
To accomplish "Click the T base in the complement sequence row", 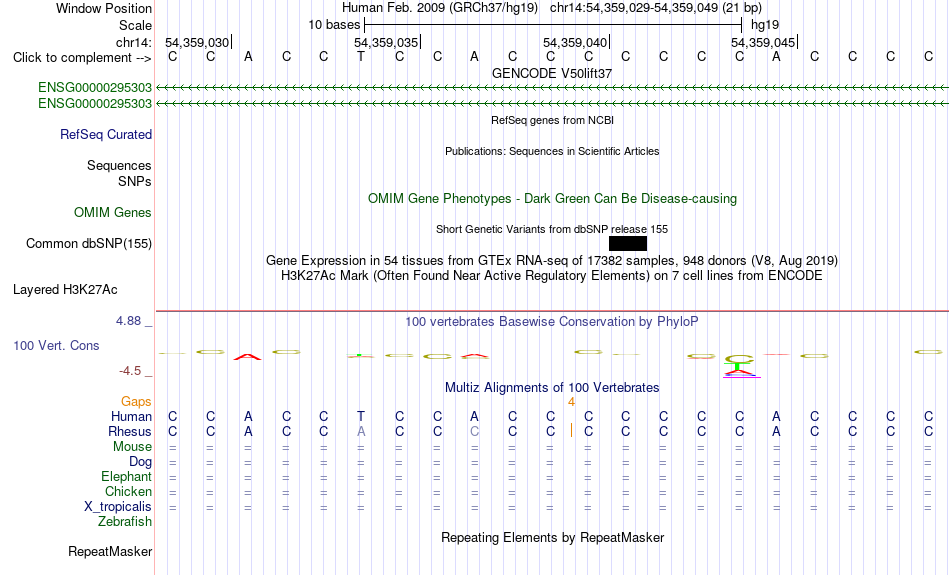I will (361, 56).
